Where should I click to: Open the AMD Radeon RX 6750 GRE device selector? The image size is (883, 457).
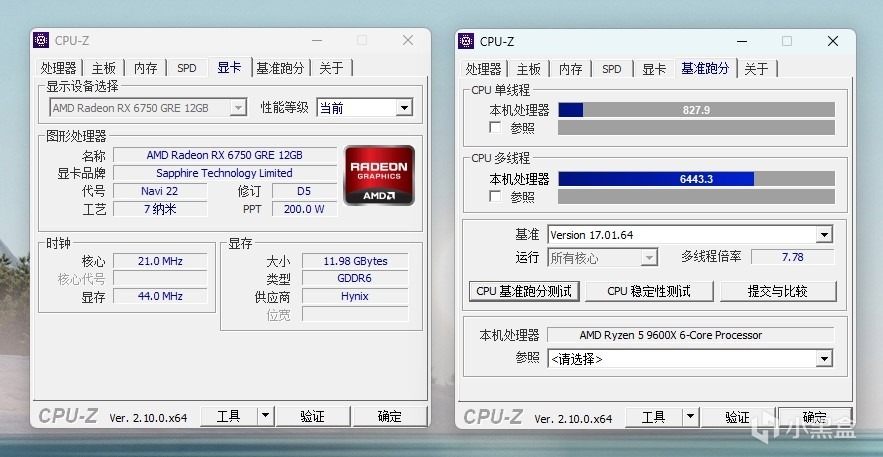(x=148, y=107)
